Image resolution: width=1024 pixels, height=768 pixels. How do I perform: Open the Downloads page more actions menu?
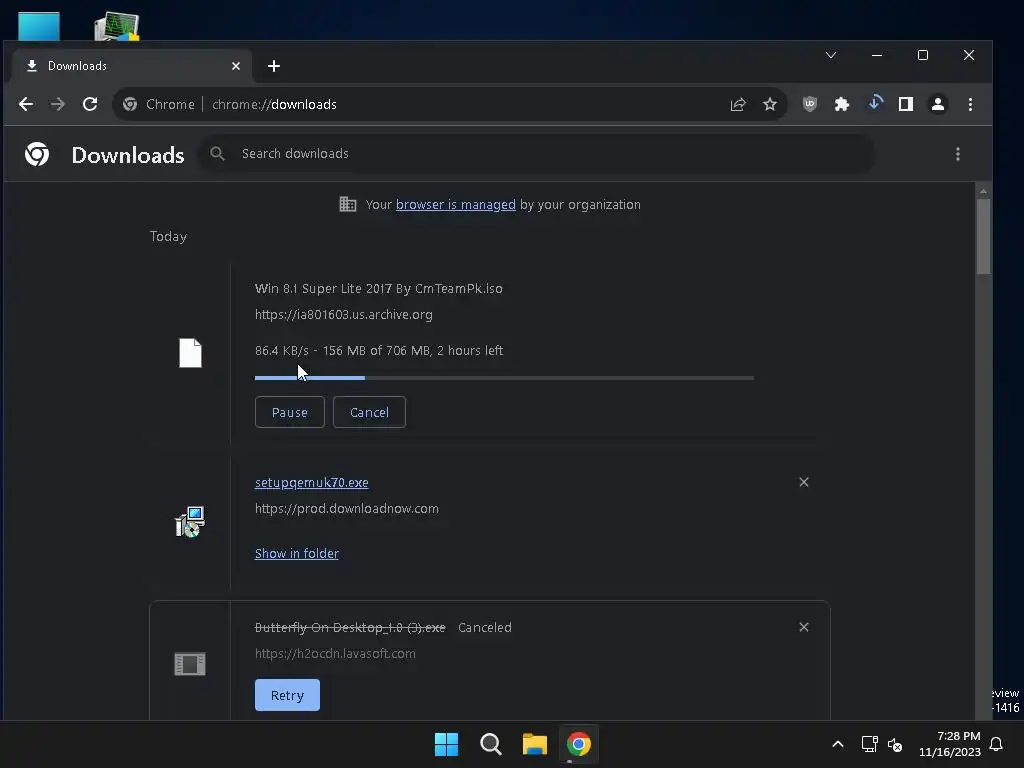(957, 154)
